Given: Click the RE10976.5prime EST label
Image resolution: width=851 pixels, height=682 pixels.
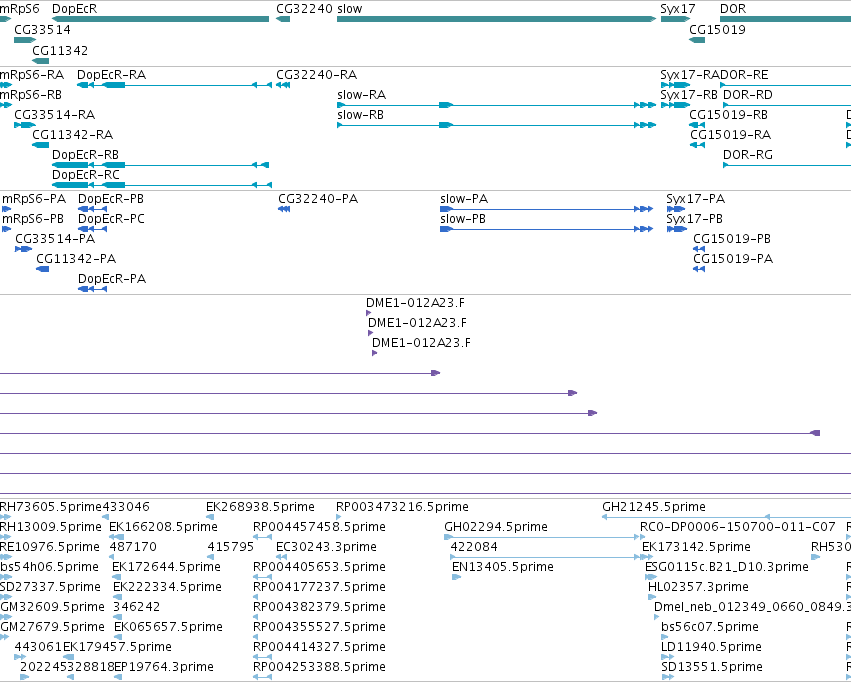Looking at the screenshot, I should point(50,547).
